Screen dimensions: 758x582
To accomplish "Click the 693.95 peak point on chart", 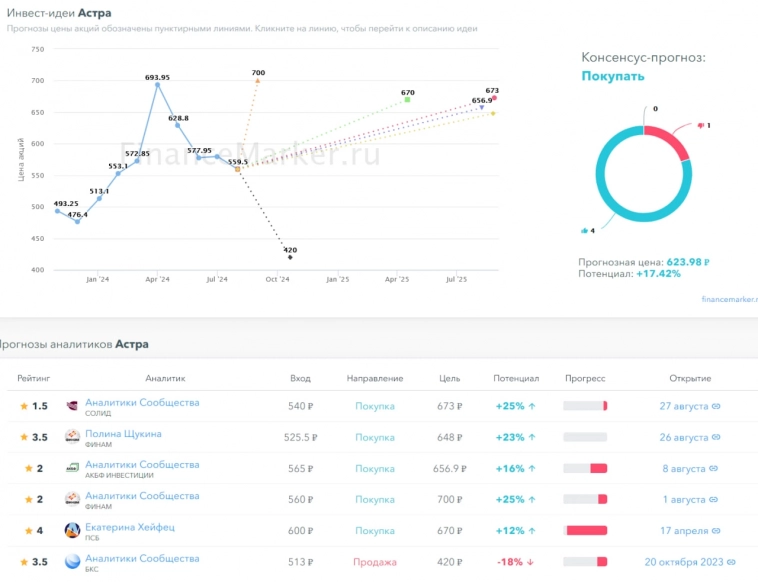I will [157, 85].
